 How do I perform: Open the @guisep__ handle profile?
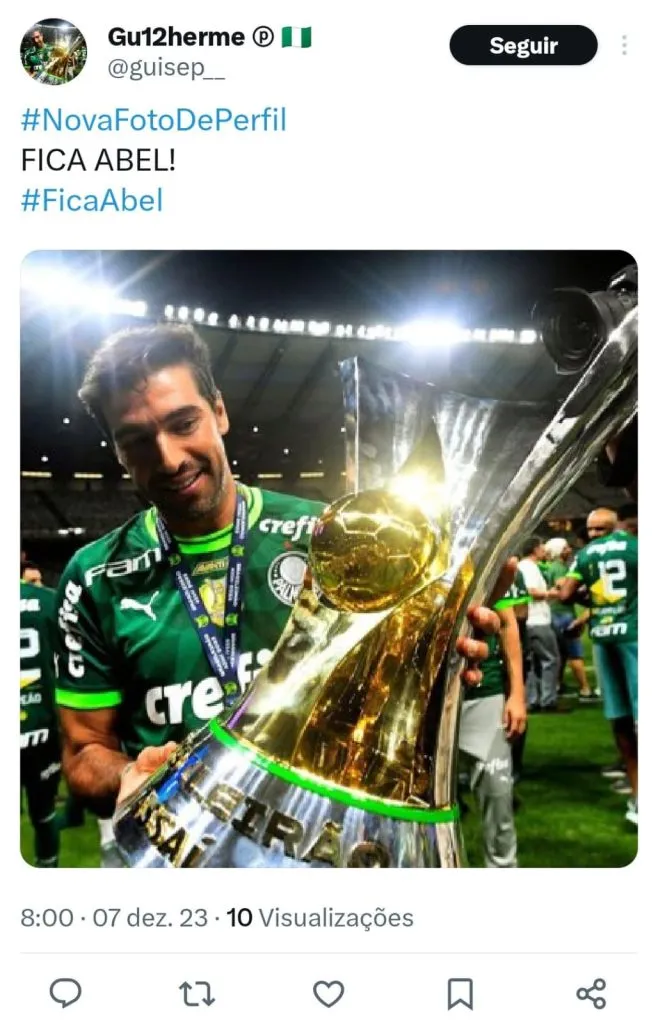(166, 68)
